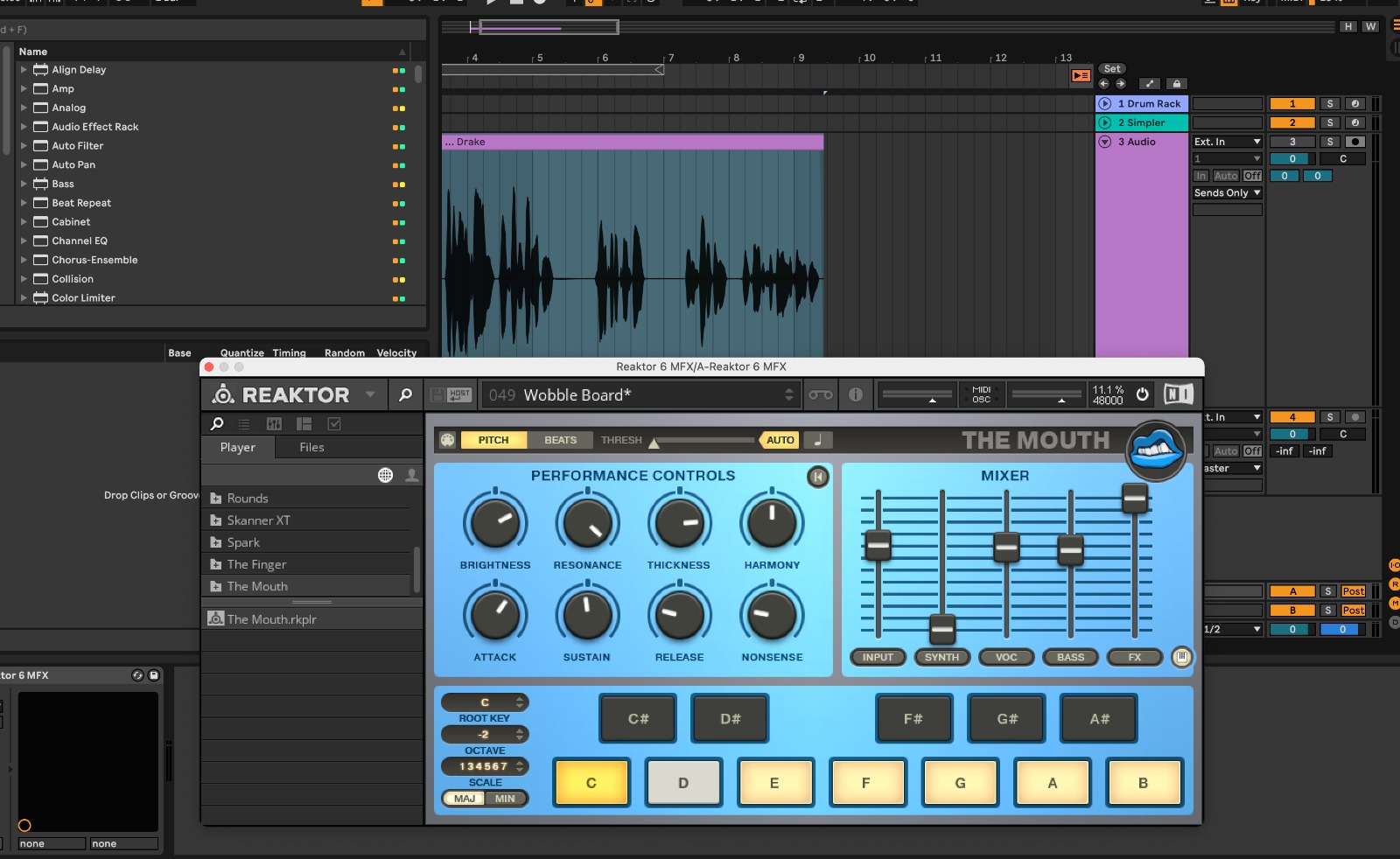Click the Reaktor save snapshot disk icon
Viewport: 1400px width, 859px height.
coord(437,395)
